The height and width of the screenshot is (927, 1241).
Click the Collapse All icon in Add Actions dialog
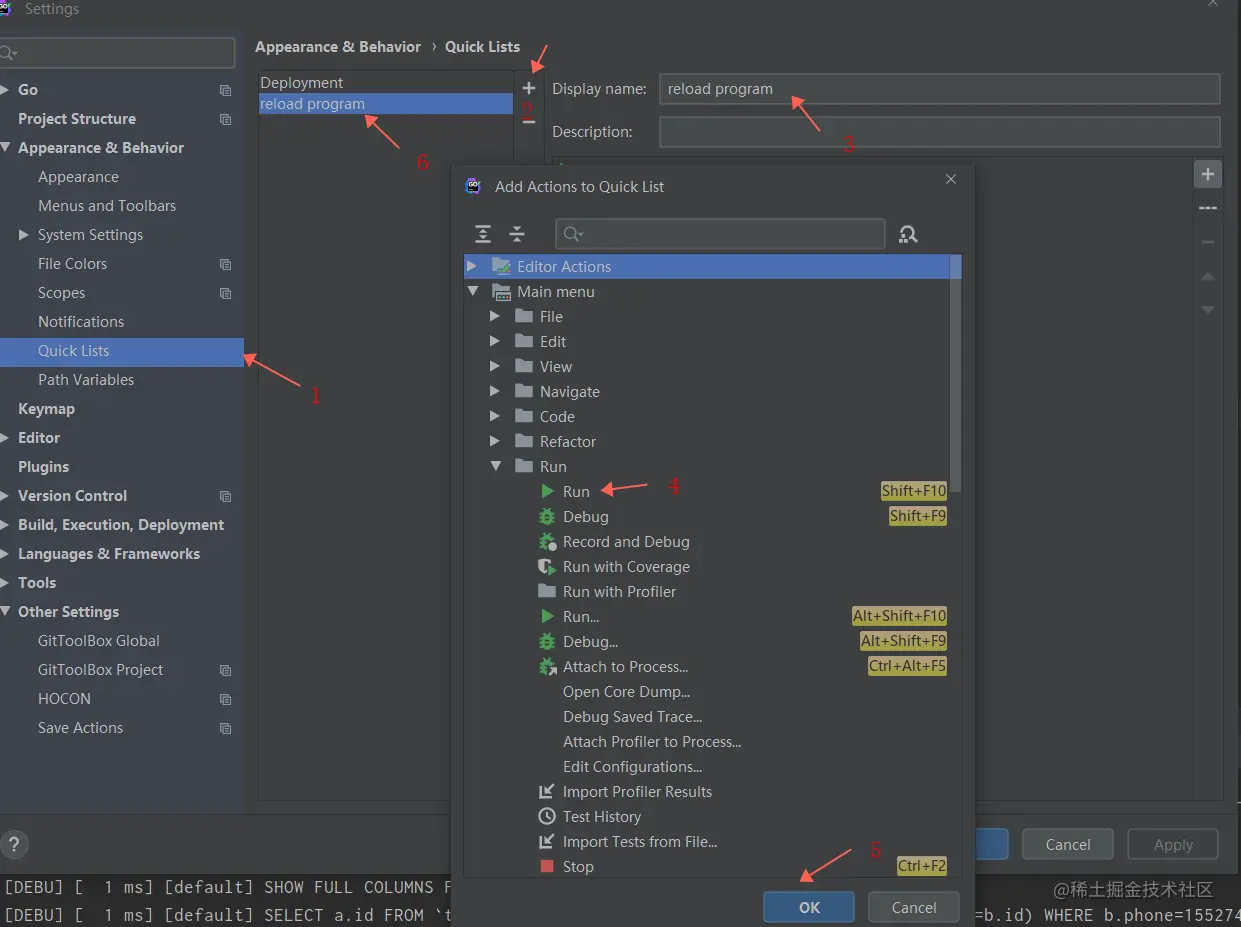517,234
